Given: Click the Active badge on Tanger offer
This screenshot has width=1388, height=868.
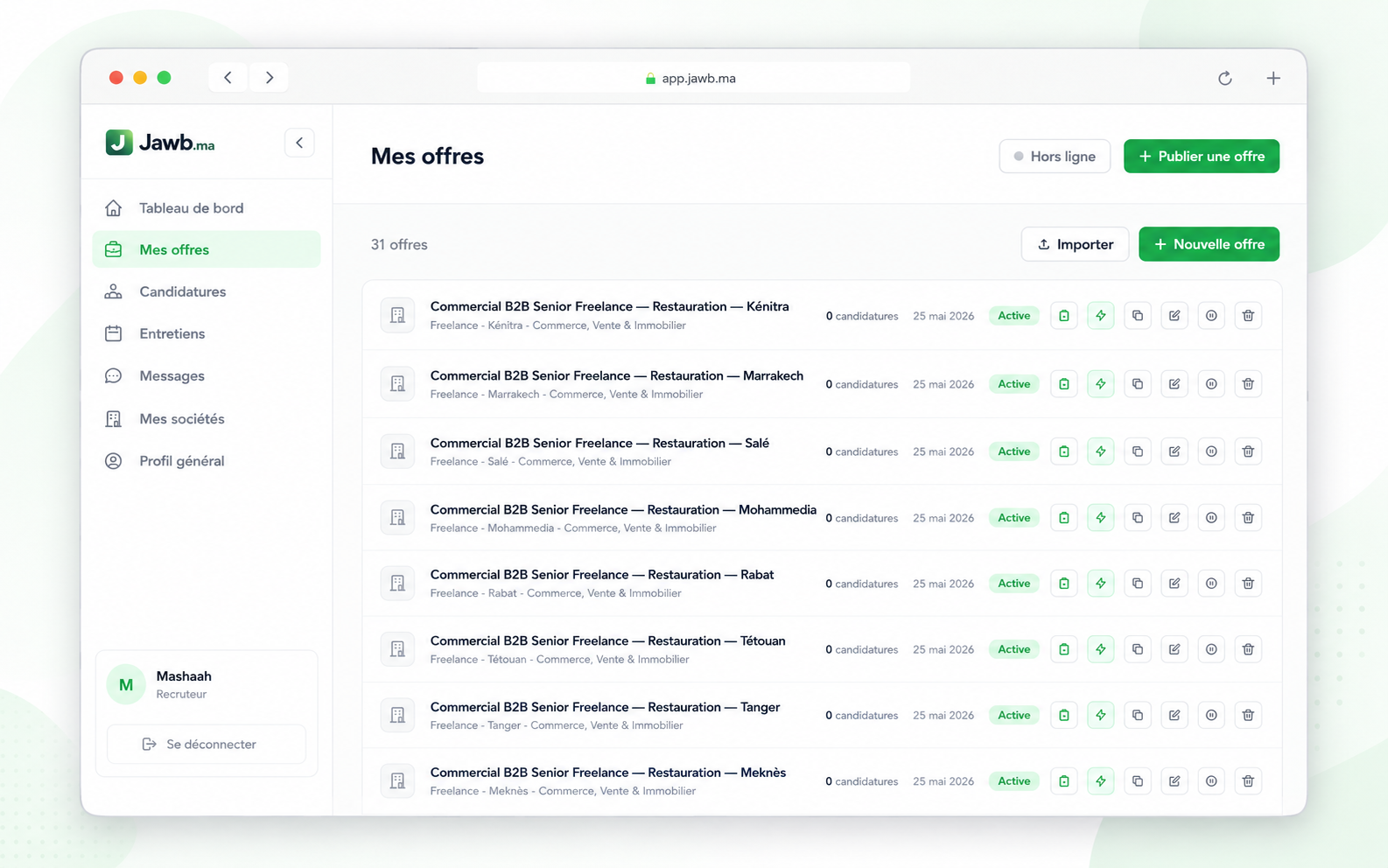Looking at the screenshot, I should coord(1014,715).
